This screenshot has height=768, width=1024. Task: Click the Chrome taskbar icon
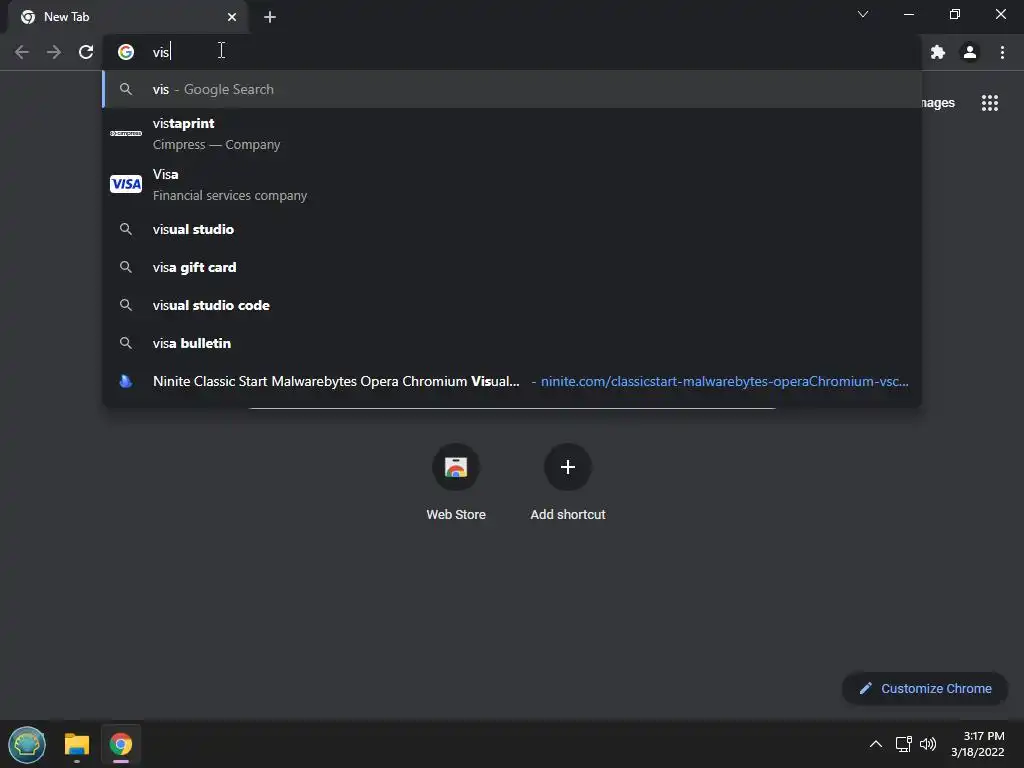pos(121,744)
